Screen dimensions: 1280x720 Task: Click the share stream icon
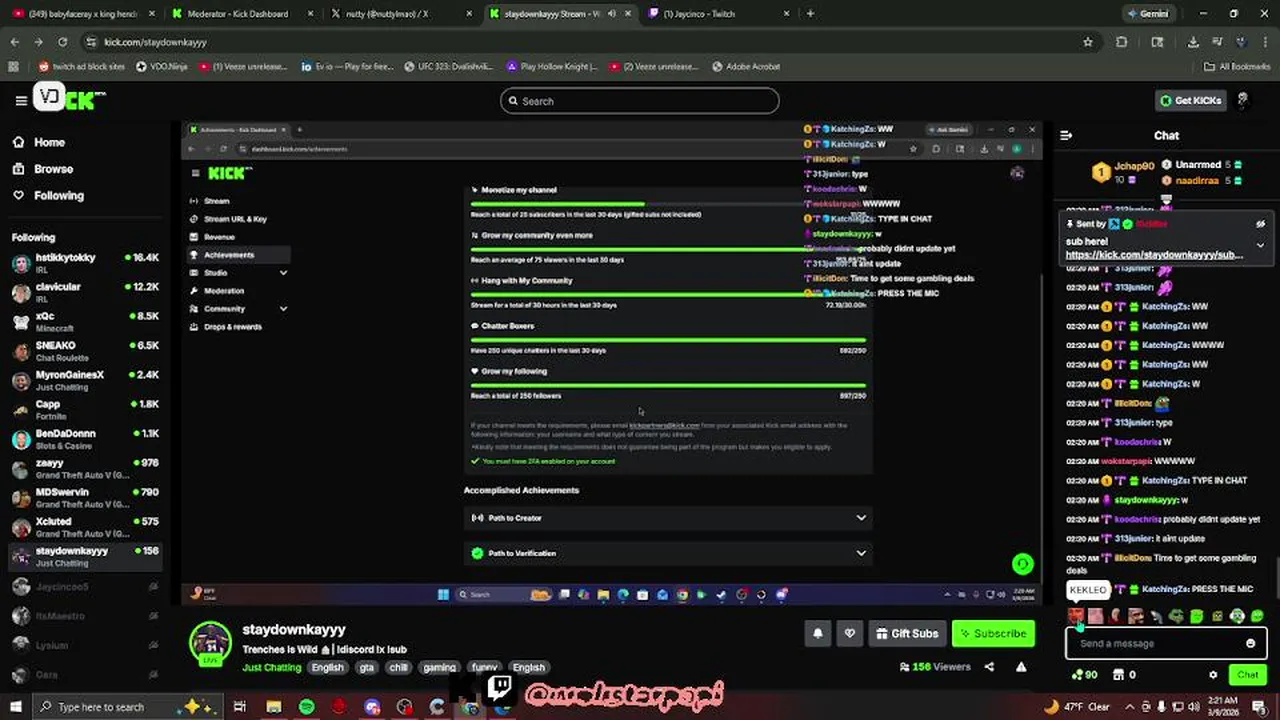[x=990, y=667]
